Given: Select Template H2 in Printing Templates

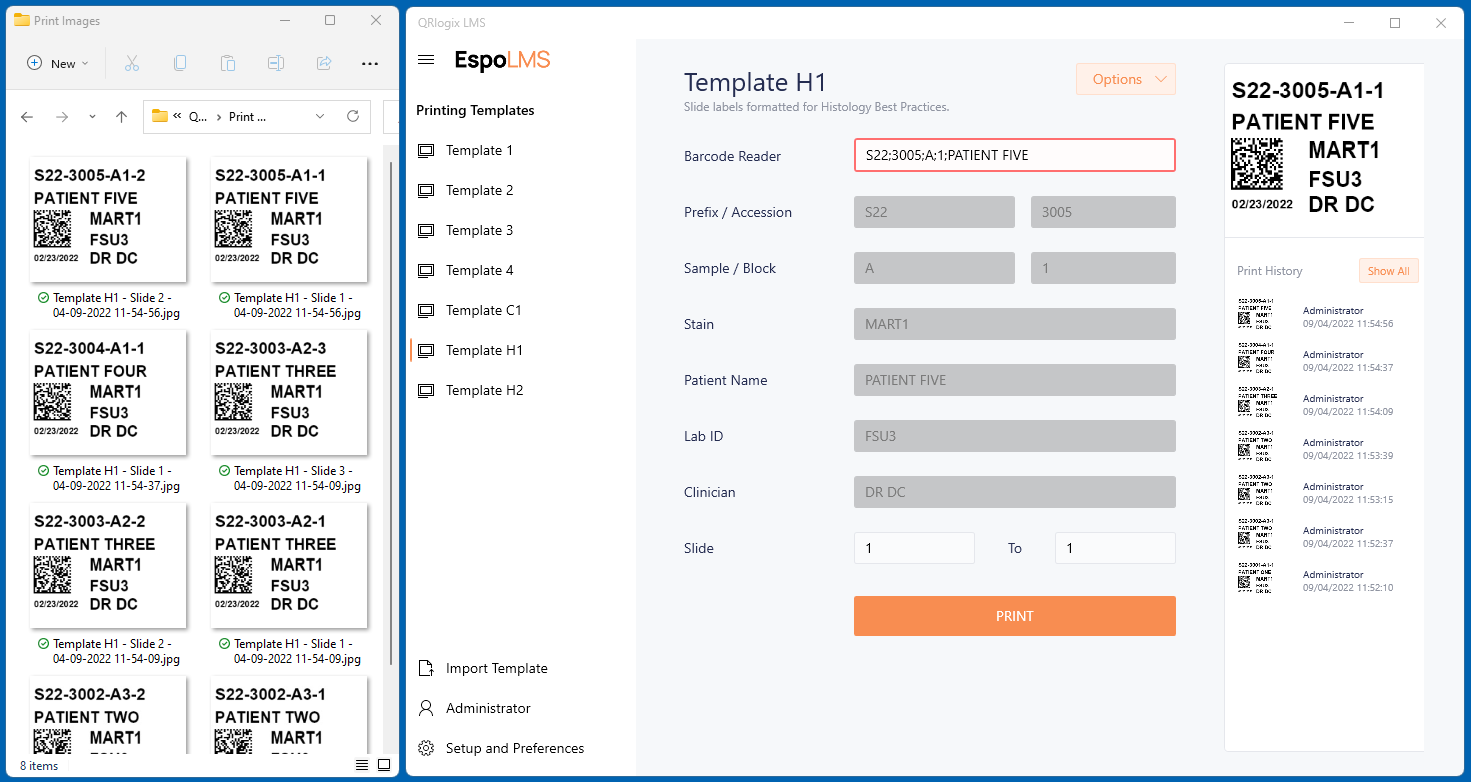Looking at the screenshot, I should 484,390.
